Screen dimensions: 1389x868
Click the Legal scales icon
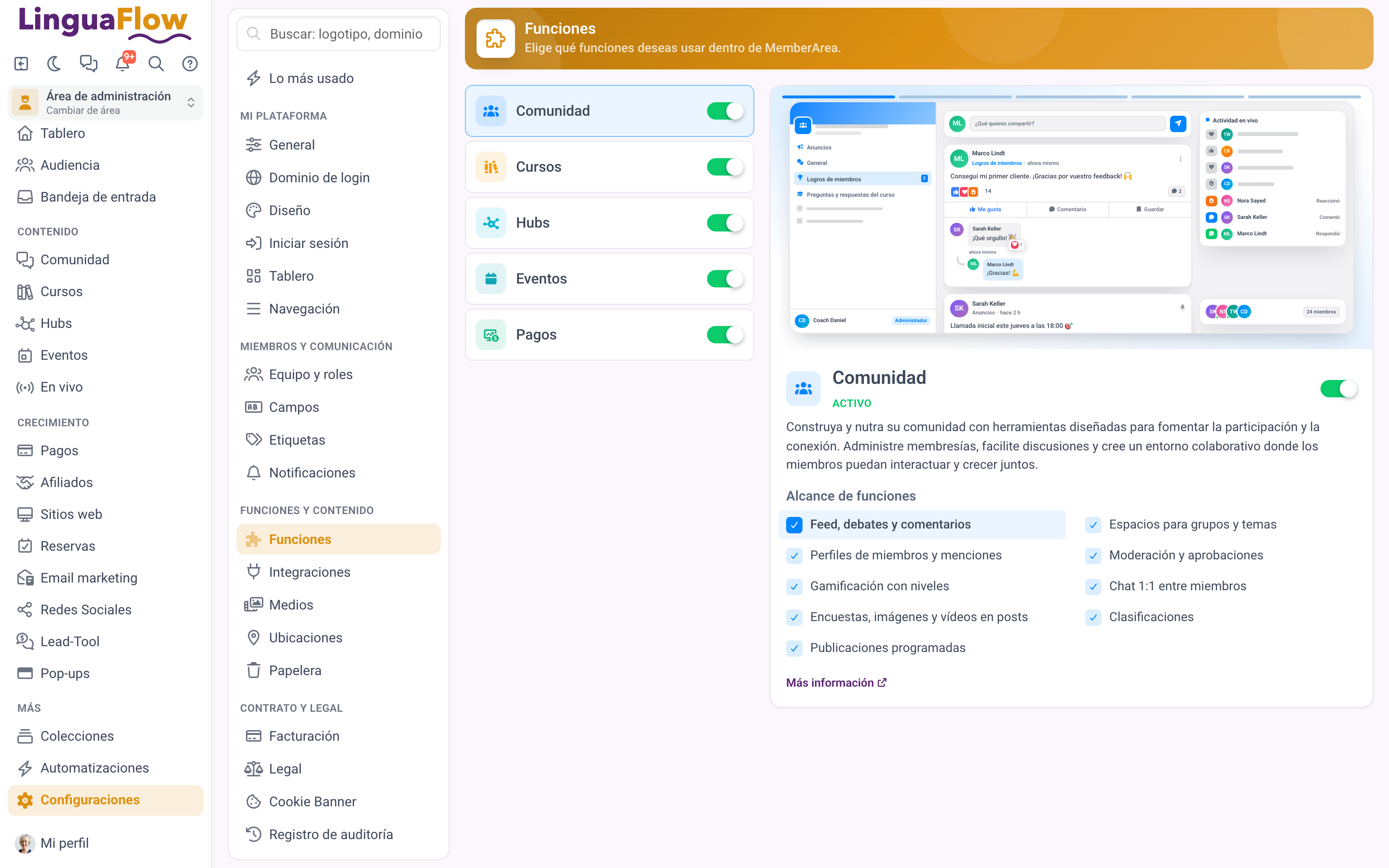[253, 769]
